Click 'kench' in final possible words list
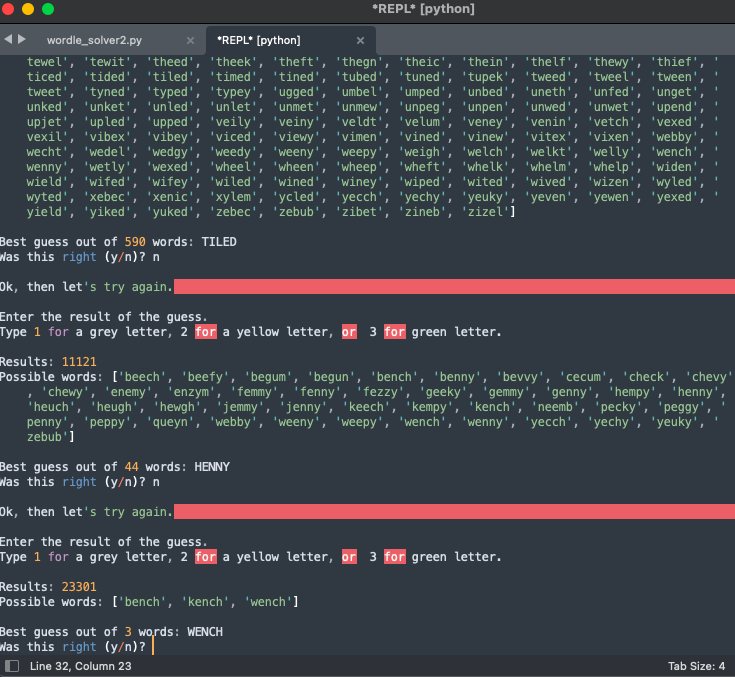 pyautogui.click(x=205, y=602)
